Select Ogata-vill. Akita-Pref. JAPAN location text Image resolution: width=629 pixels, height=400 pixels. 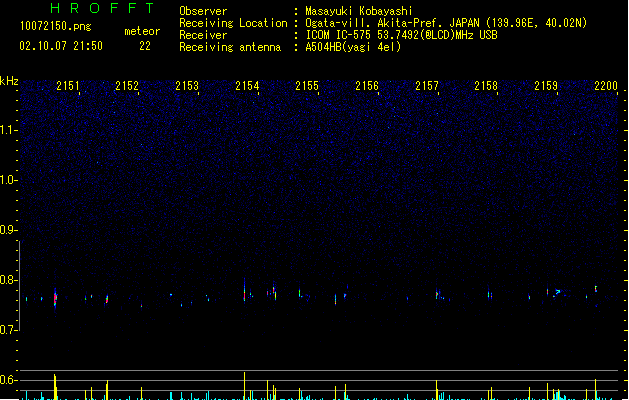click(x=393, y=23)
